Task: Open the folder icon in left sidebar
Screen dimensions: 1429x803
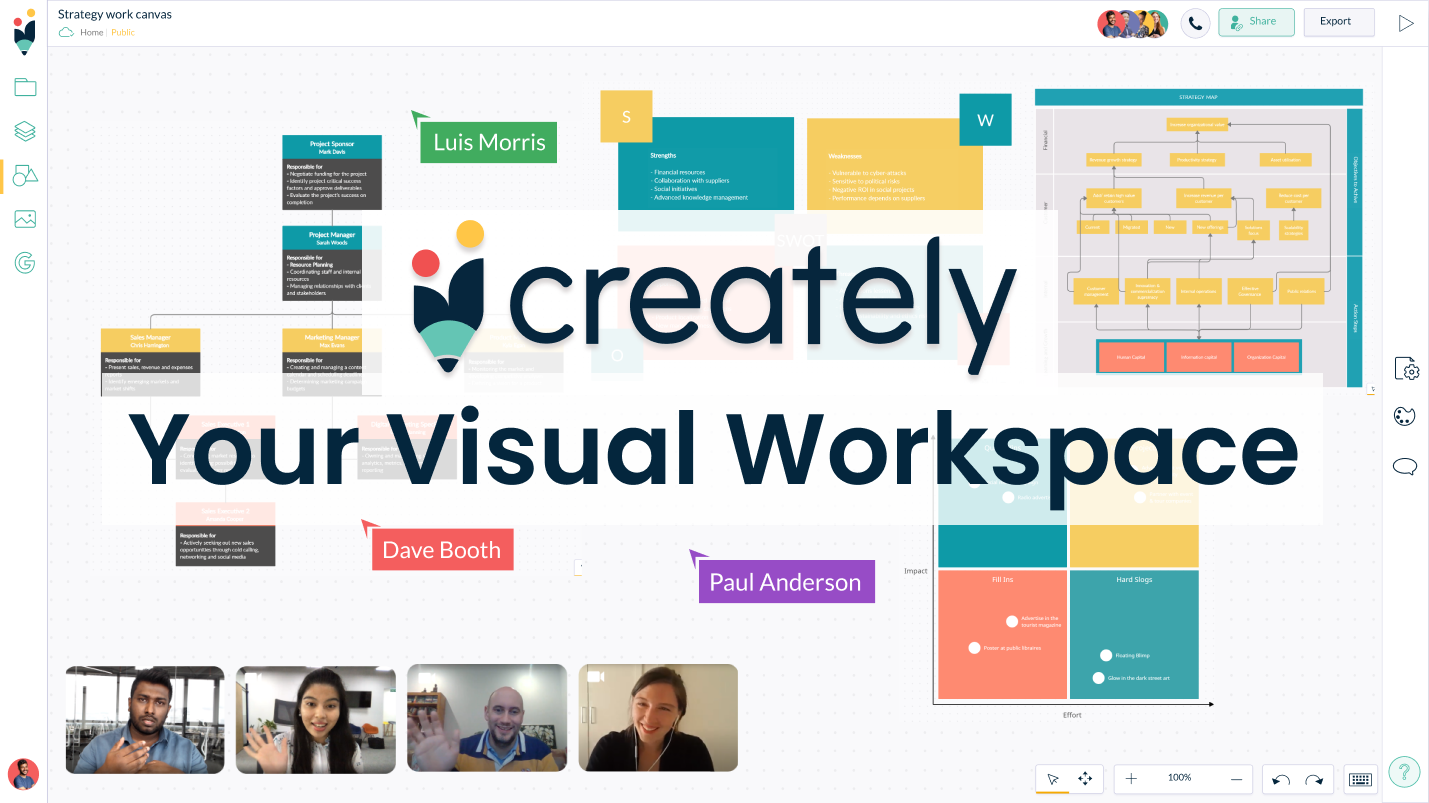Action: click(x=25, y=87)
